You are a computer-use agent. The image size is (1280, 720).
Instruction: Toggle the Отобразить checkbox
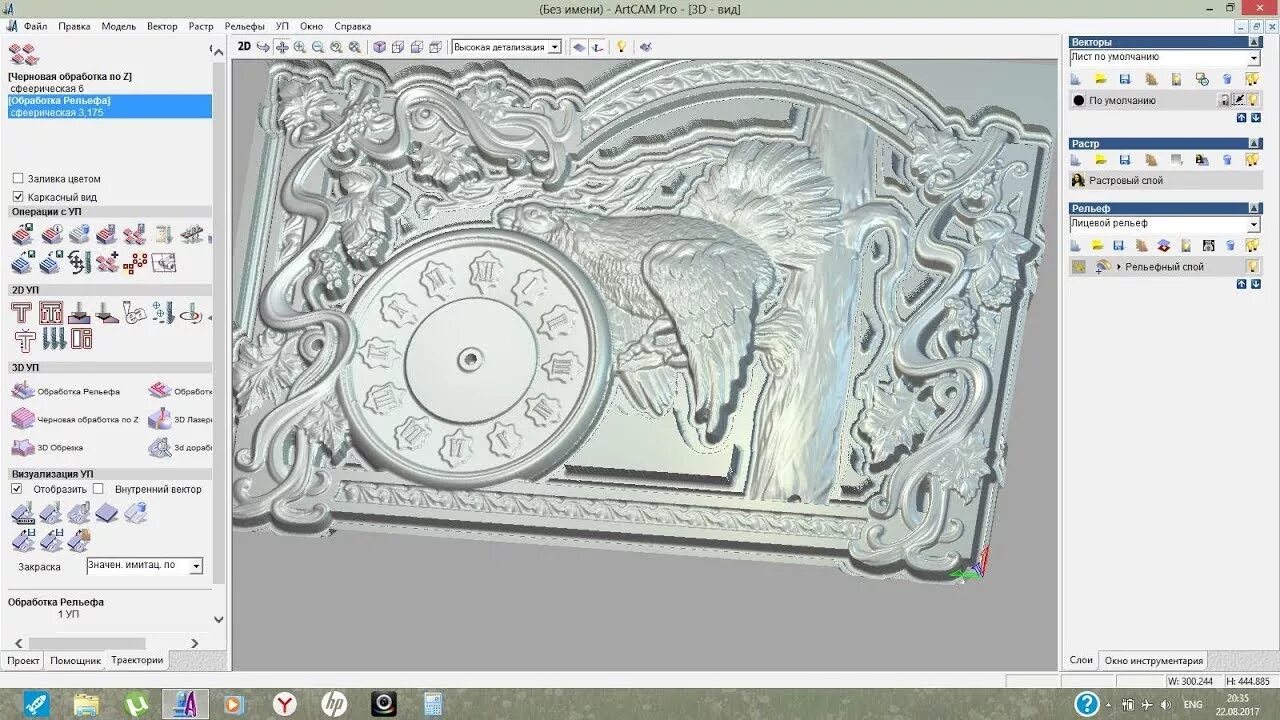[16, 489]
